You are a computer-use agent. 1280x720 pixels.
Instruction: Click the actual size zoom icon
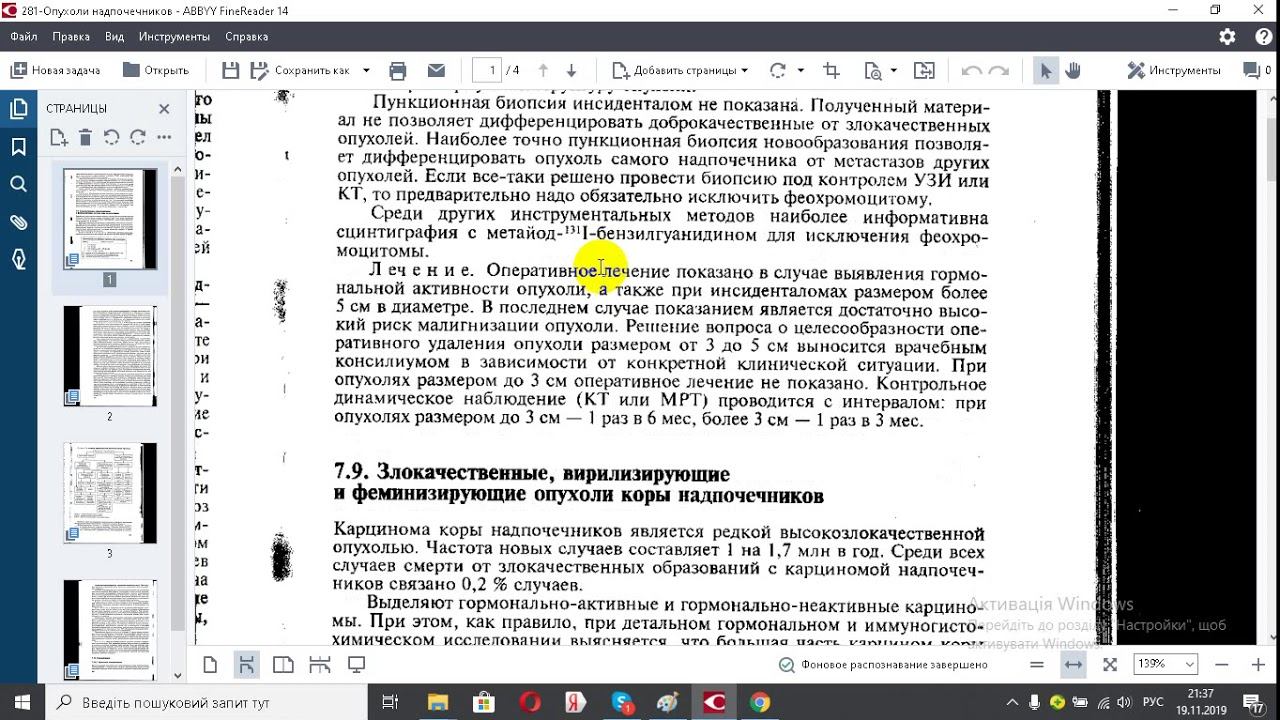point(1036,664)
